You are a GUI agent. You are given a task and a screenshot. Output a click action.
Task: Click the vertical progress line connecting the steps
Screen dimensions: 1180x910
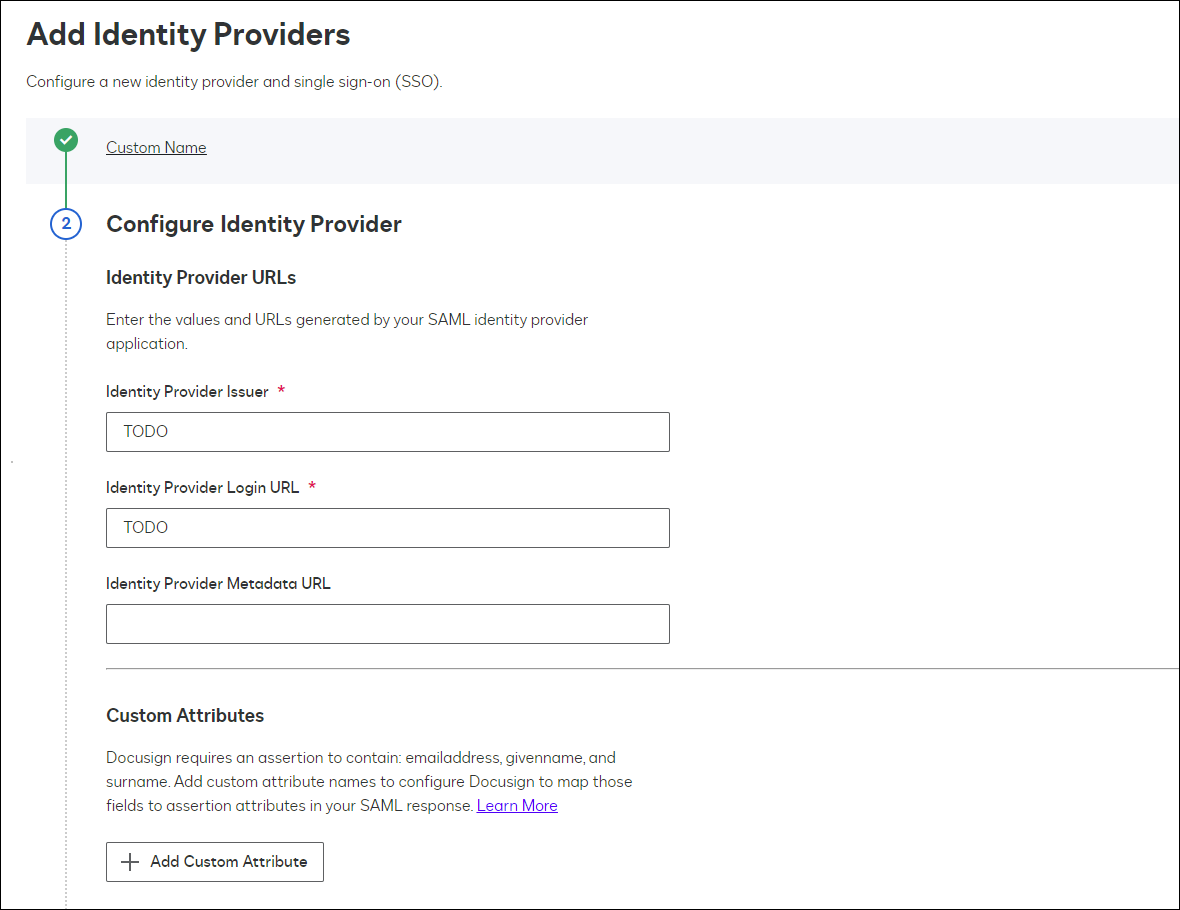tap(65, 180)
